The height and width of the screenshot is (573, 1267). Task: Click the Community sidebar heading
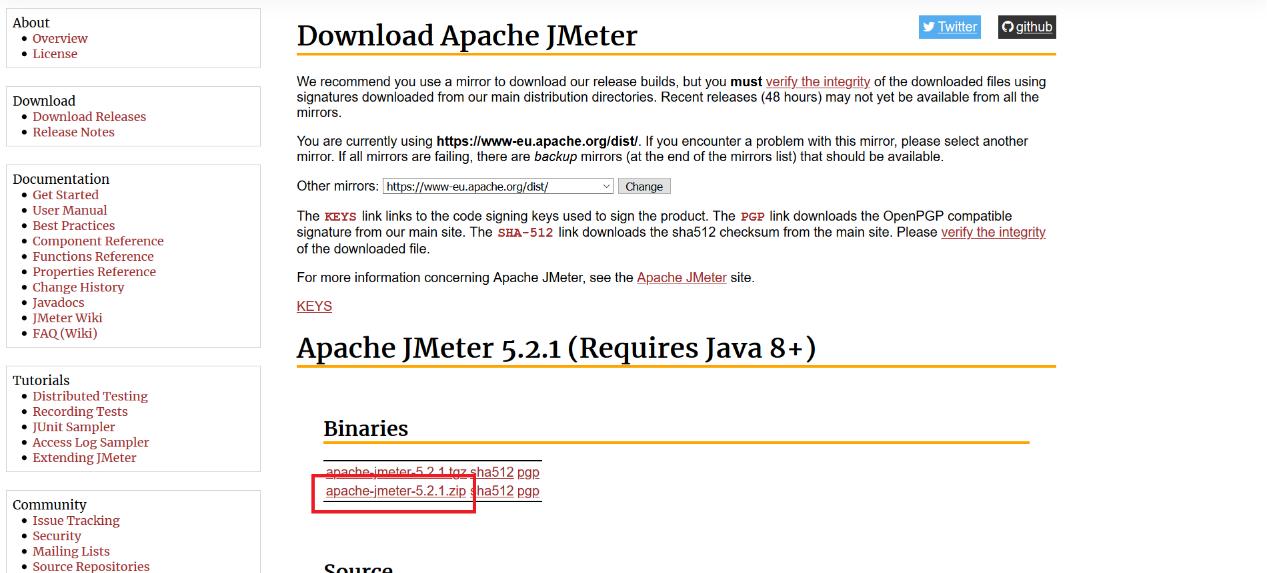click(x=50, y=505)
